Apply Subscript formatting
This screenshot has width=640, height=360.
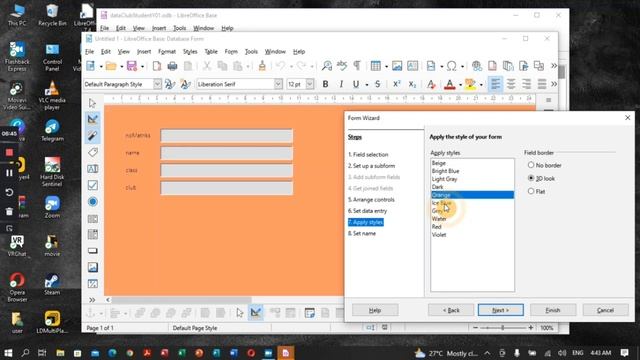[x=412, y=84]
